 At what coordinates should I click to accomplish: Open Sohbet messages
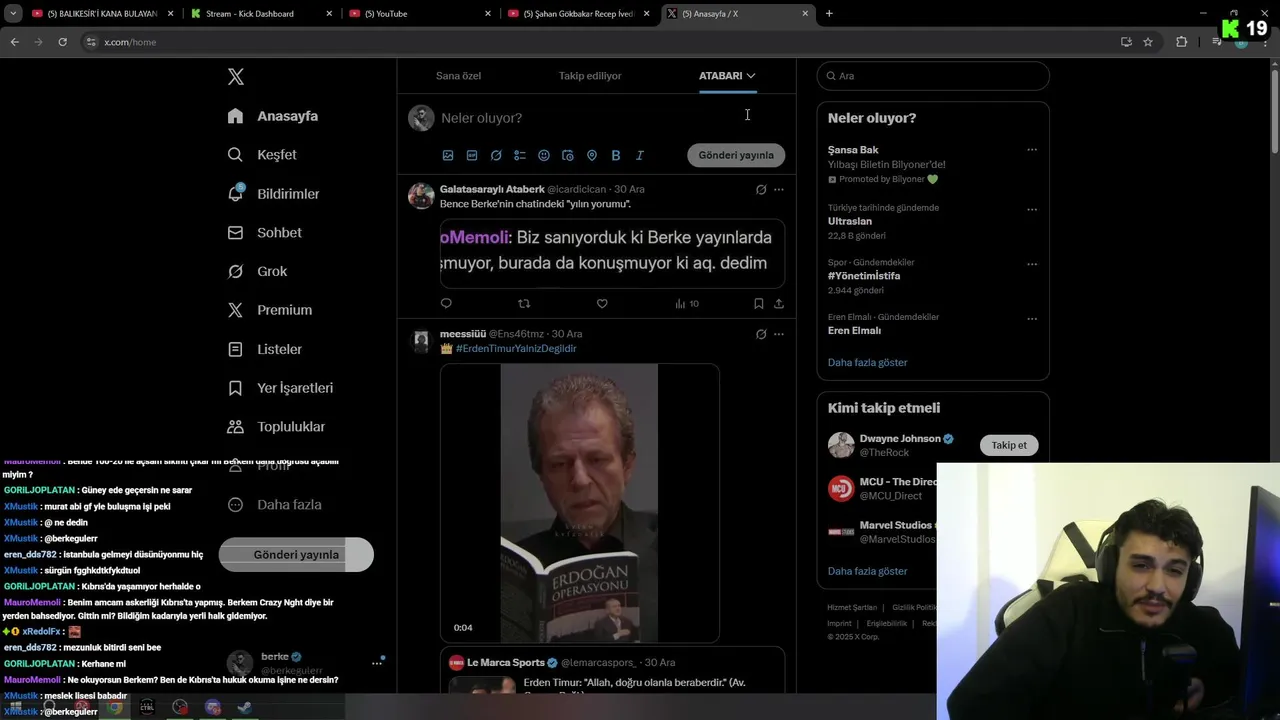pos(264,233)
